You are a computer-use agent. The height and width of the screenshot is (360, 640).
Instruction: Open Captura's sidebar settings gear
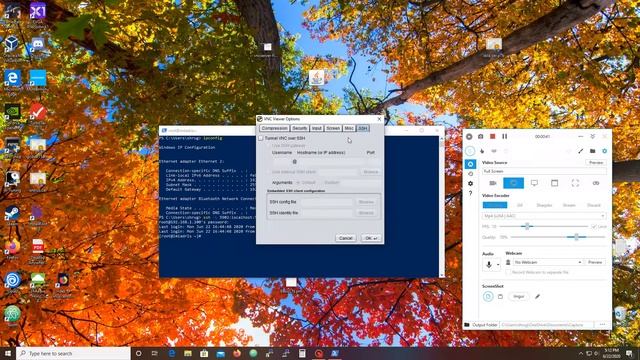click(470, 184)
